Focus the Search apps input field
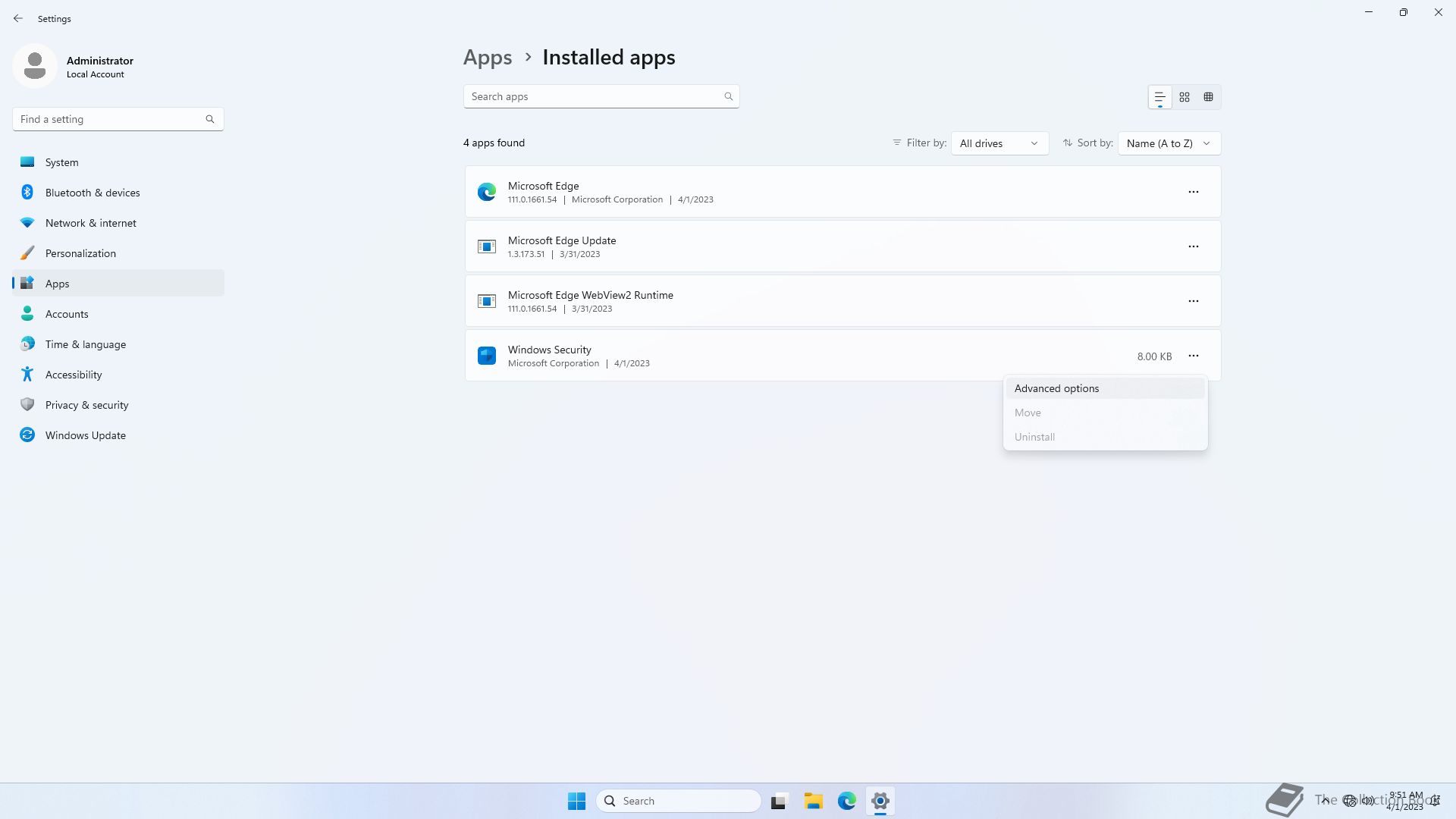This screenshot has height=819, width=1456. (x=591, y=96)
